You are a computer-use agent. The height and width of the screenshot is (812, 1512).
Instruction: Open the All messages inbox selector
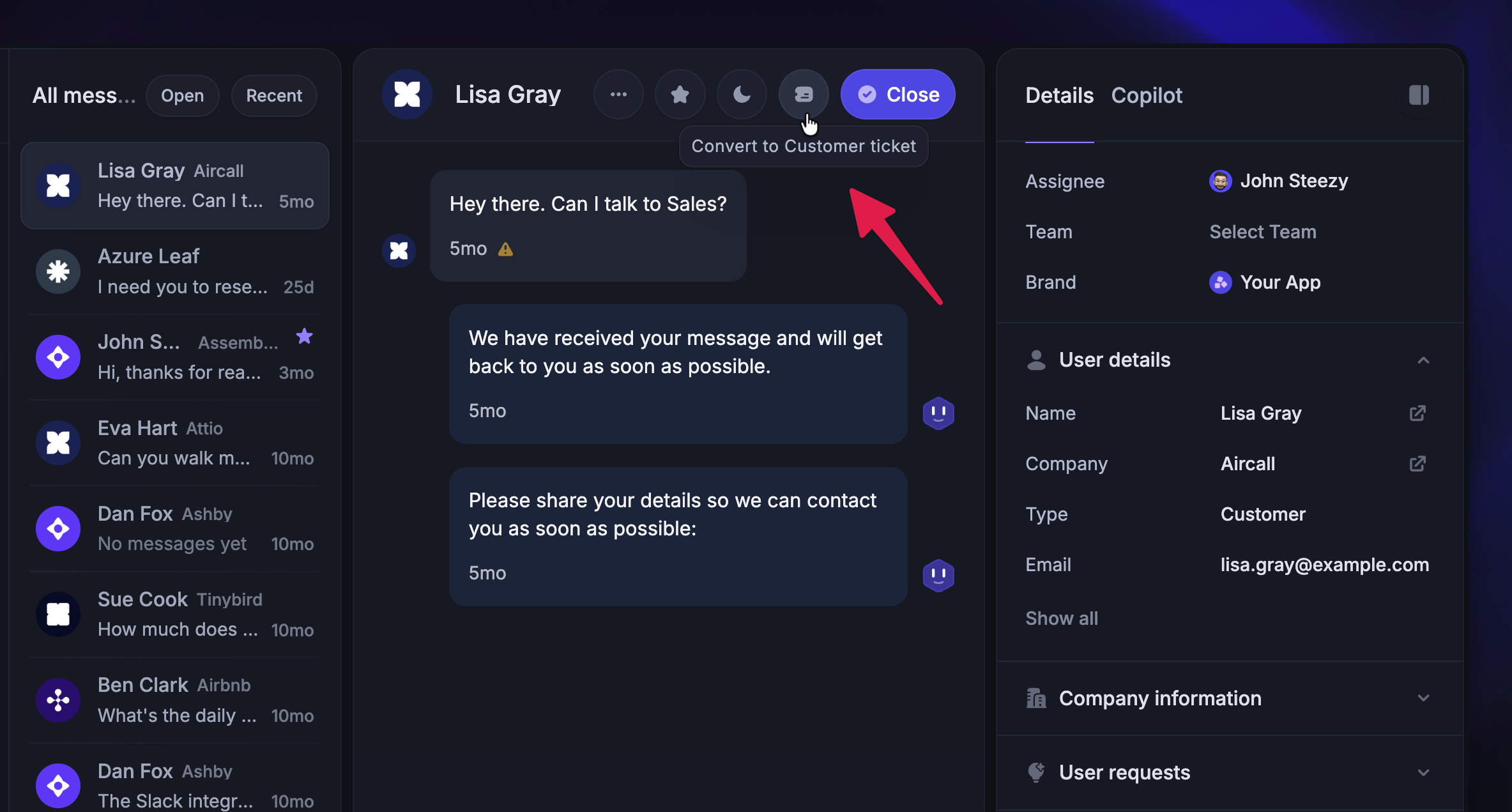pos(84,96)
